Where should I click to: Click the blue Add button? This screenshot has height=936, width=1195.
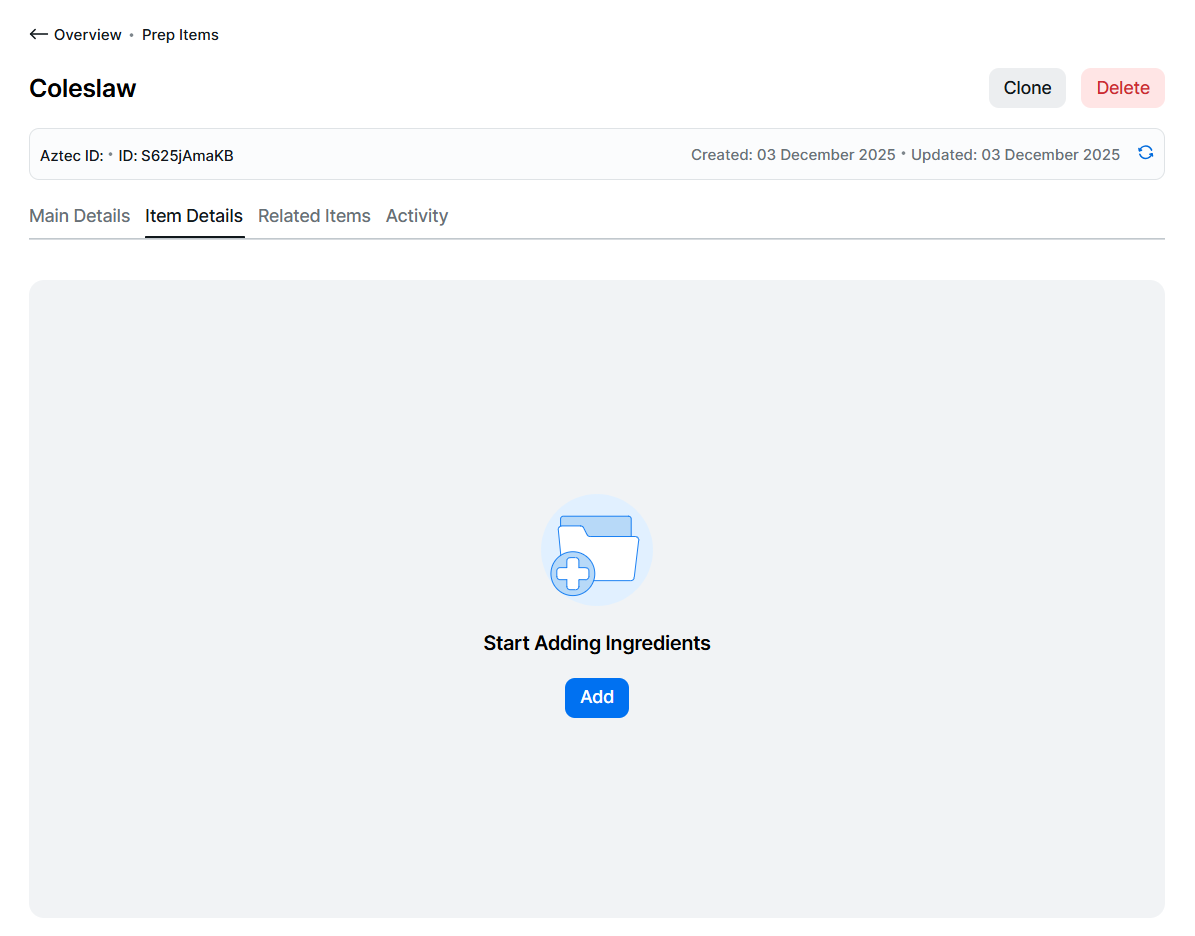tap(596, 698)
